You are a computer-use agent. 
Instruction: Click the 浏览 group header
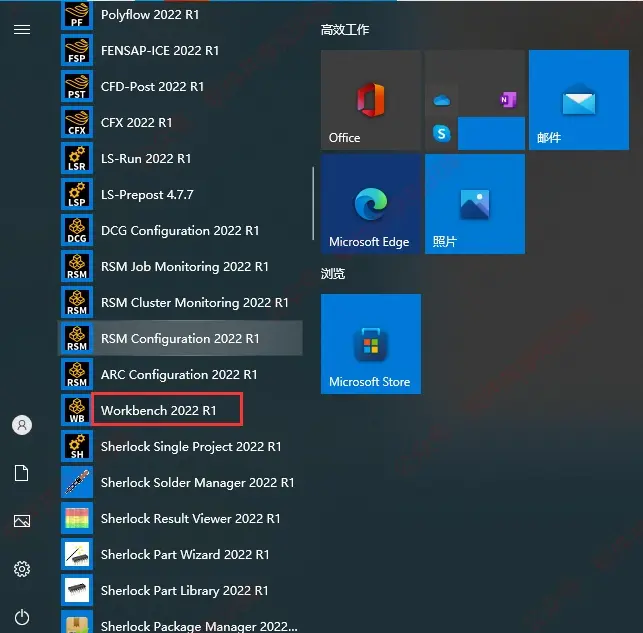333,273
